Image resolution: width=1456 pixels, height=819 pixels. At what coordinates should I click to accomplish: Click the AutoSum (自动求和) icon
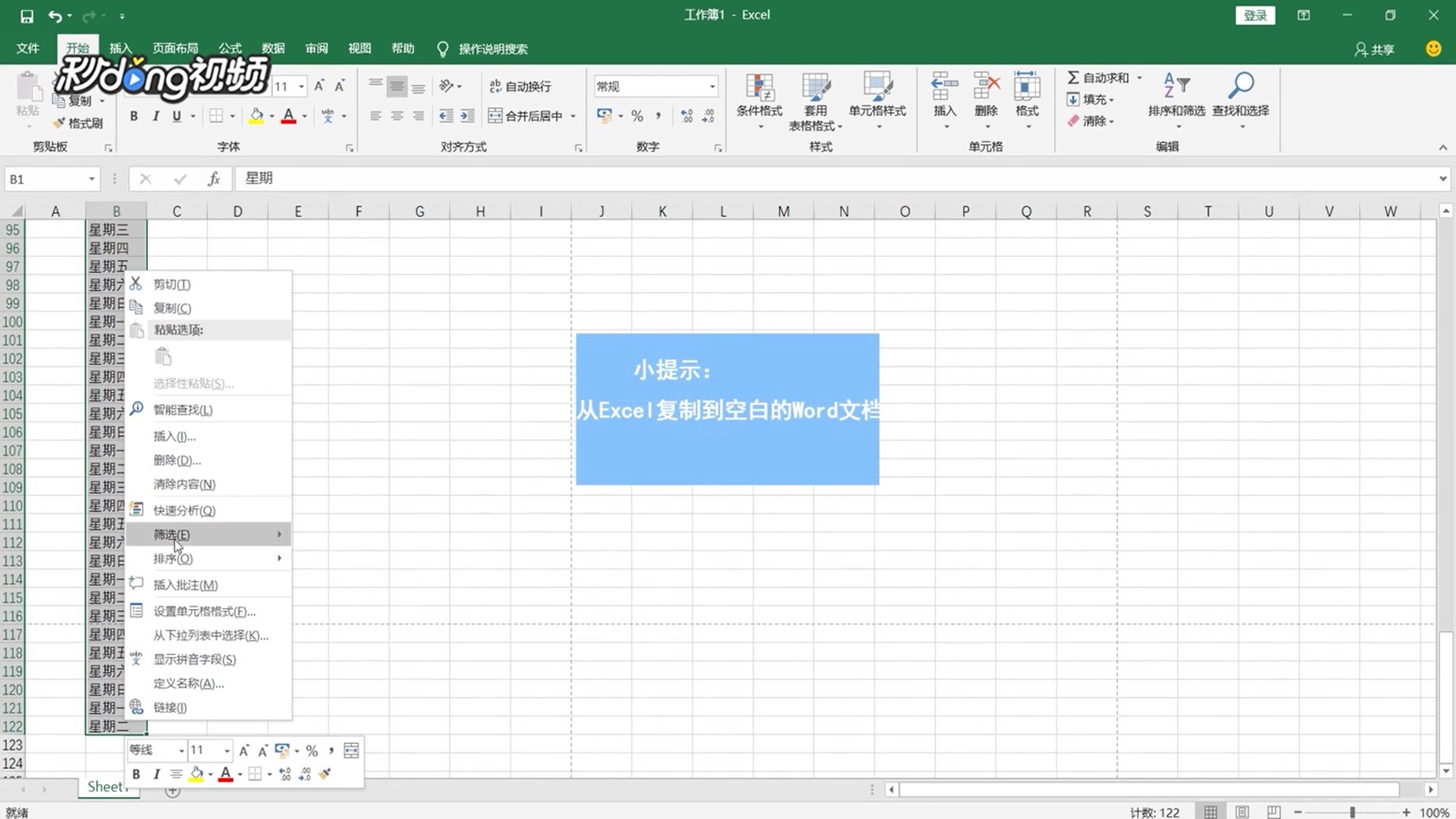[1074, 77]
